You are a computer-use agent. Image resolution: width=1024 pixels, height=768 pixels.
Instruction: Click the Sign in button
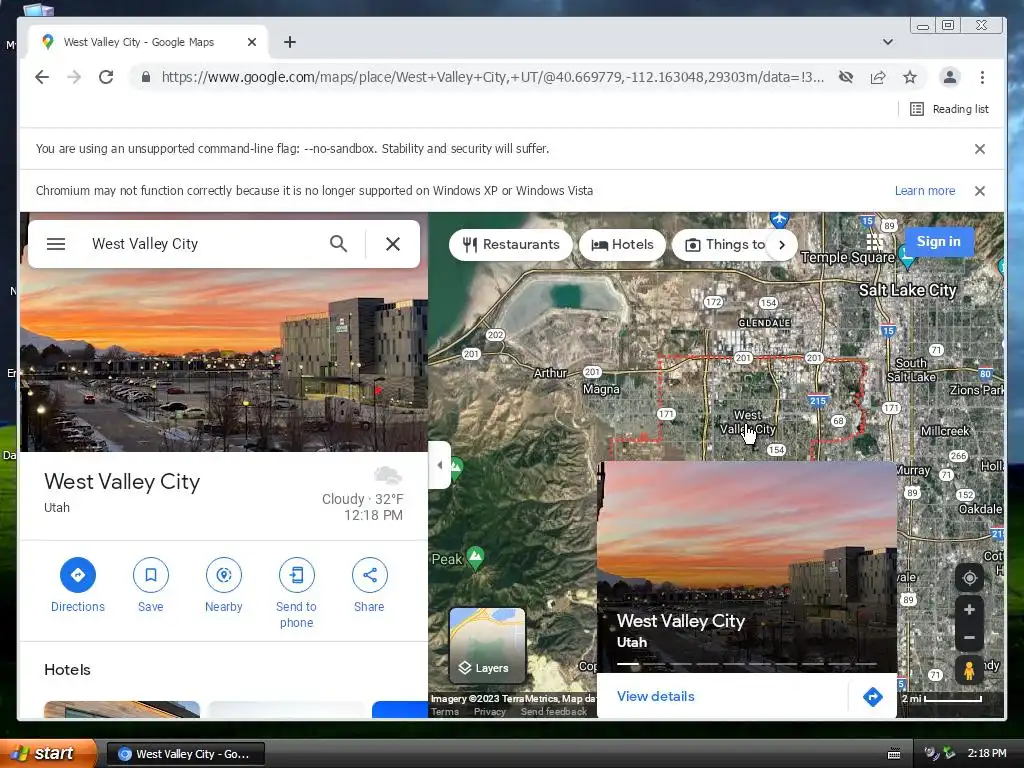point(938,242)
